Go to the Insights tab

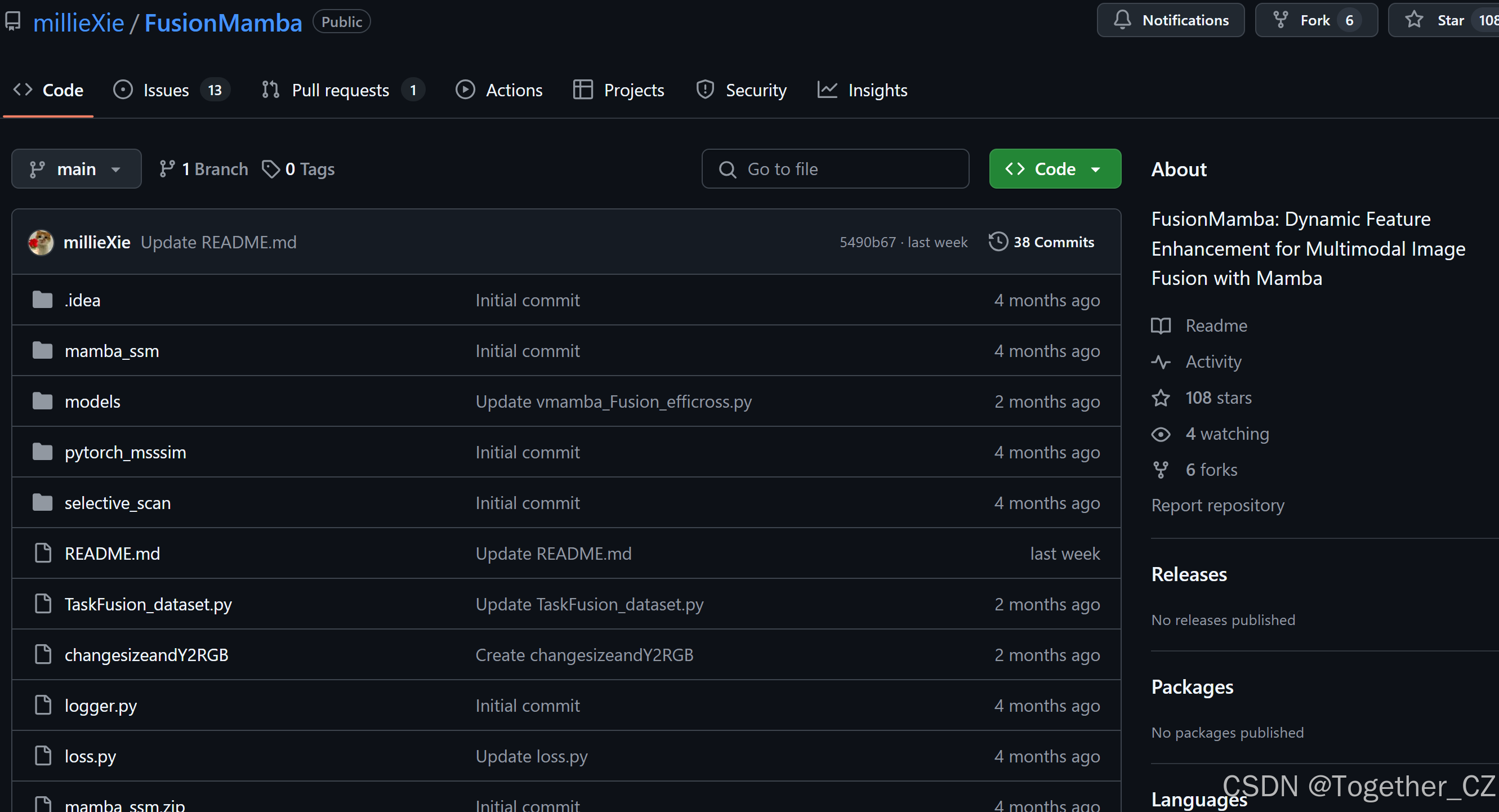(x=877, y=90)
